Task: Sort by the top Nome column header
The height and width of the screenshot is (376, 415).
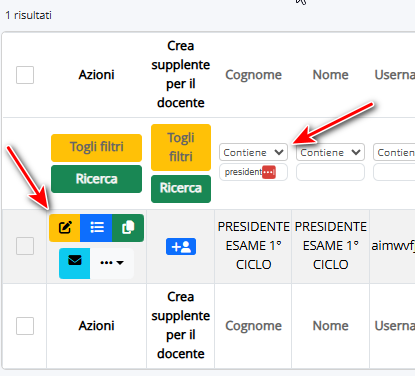Action: [x=330, y=75]
